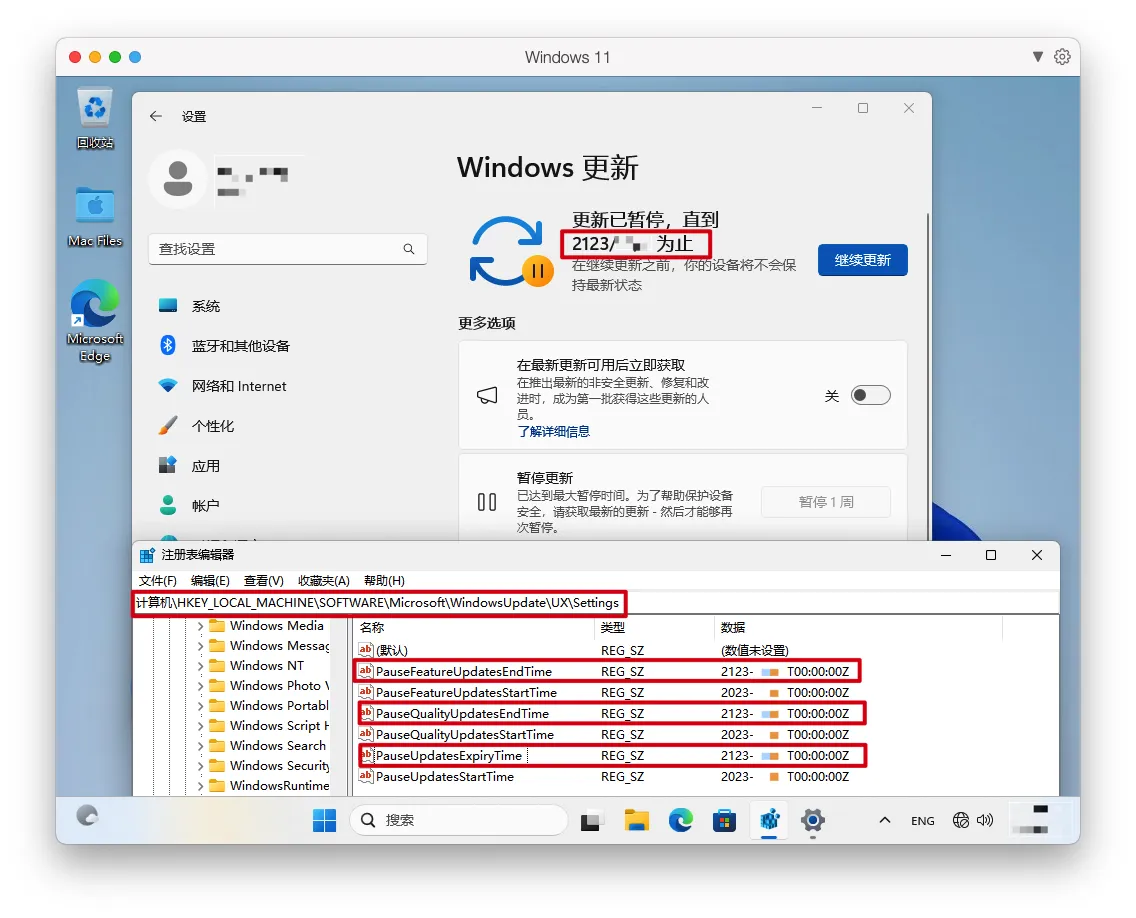This screenshot has width=1136, height=918.
Task: Select the PauseQualityUpdatesStartTime value
Action: (464, 735)
